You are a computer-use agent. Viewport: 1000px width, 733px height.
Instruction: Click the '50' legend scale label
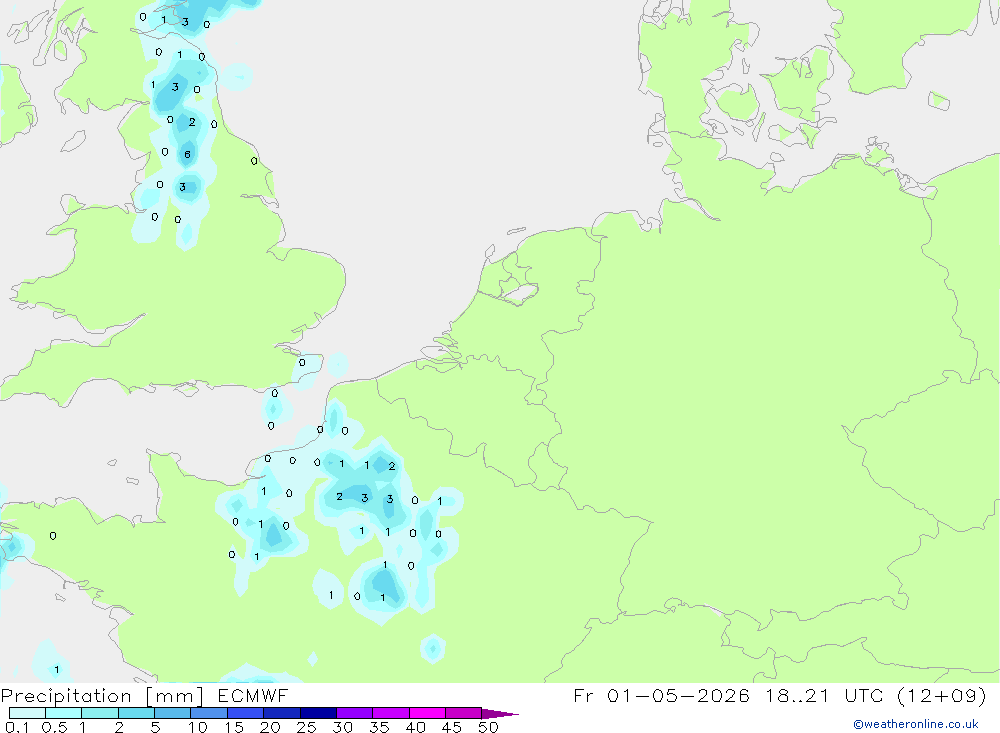click(x=489, y=727)
